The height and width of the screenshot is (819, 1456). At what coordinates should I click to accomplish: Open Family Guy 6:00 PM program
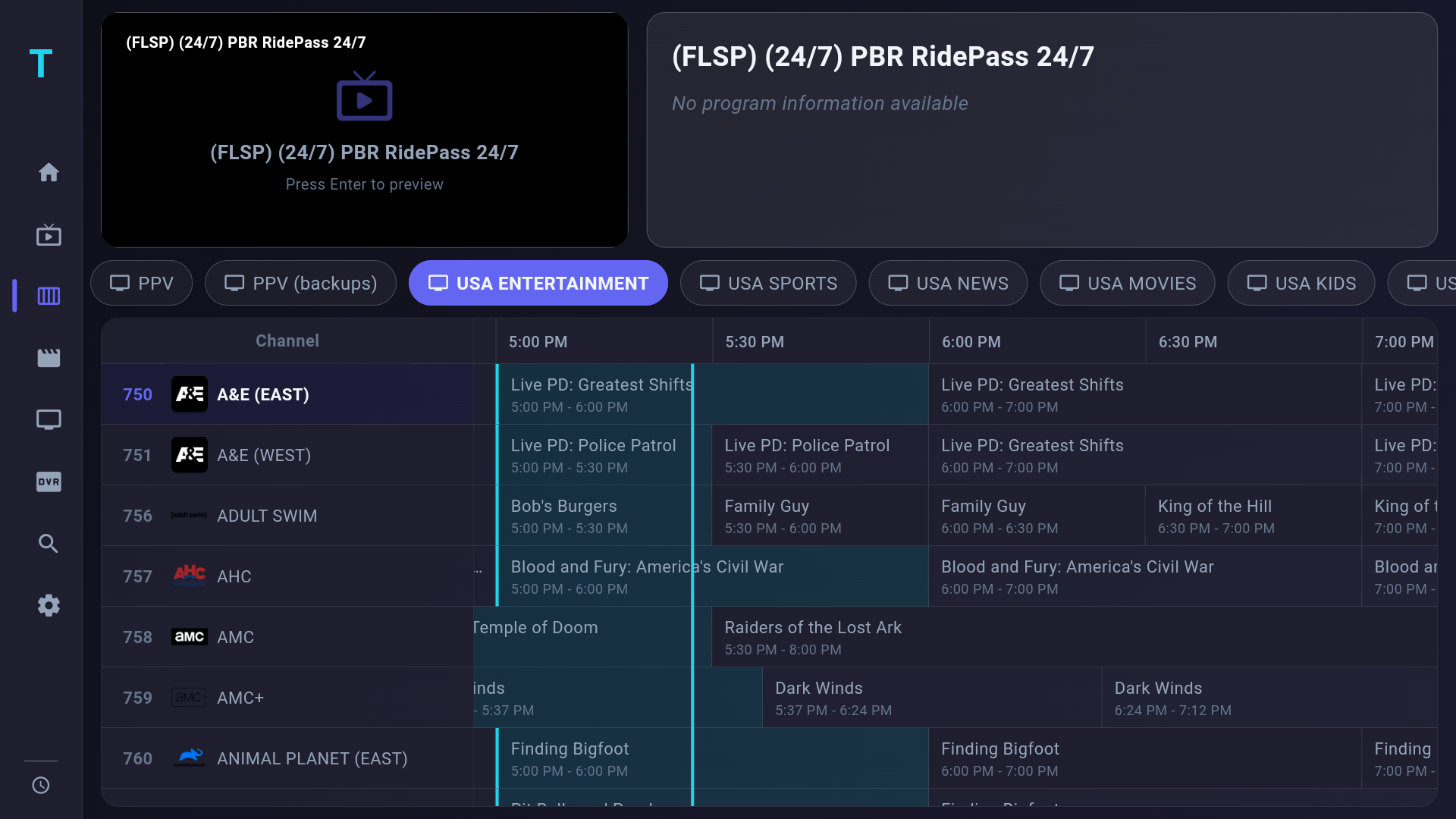pyautogui.click(x=1037, y=516)
